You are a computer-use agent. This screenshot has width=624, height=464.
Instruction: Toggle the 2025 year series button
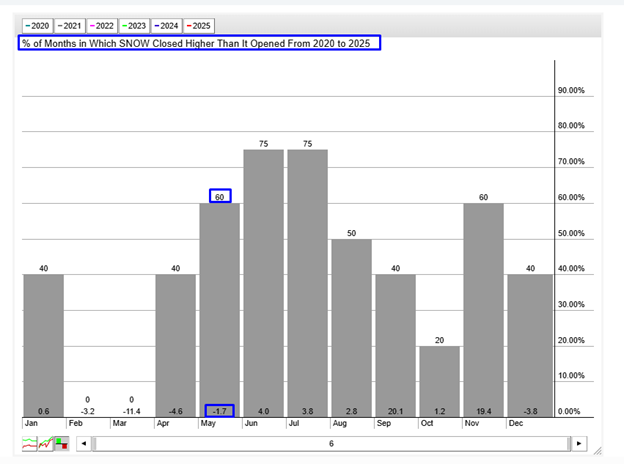[x=199, y=26]
